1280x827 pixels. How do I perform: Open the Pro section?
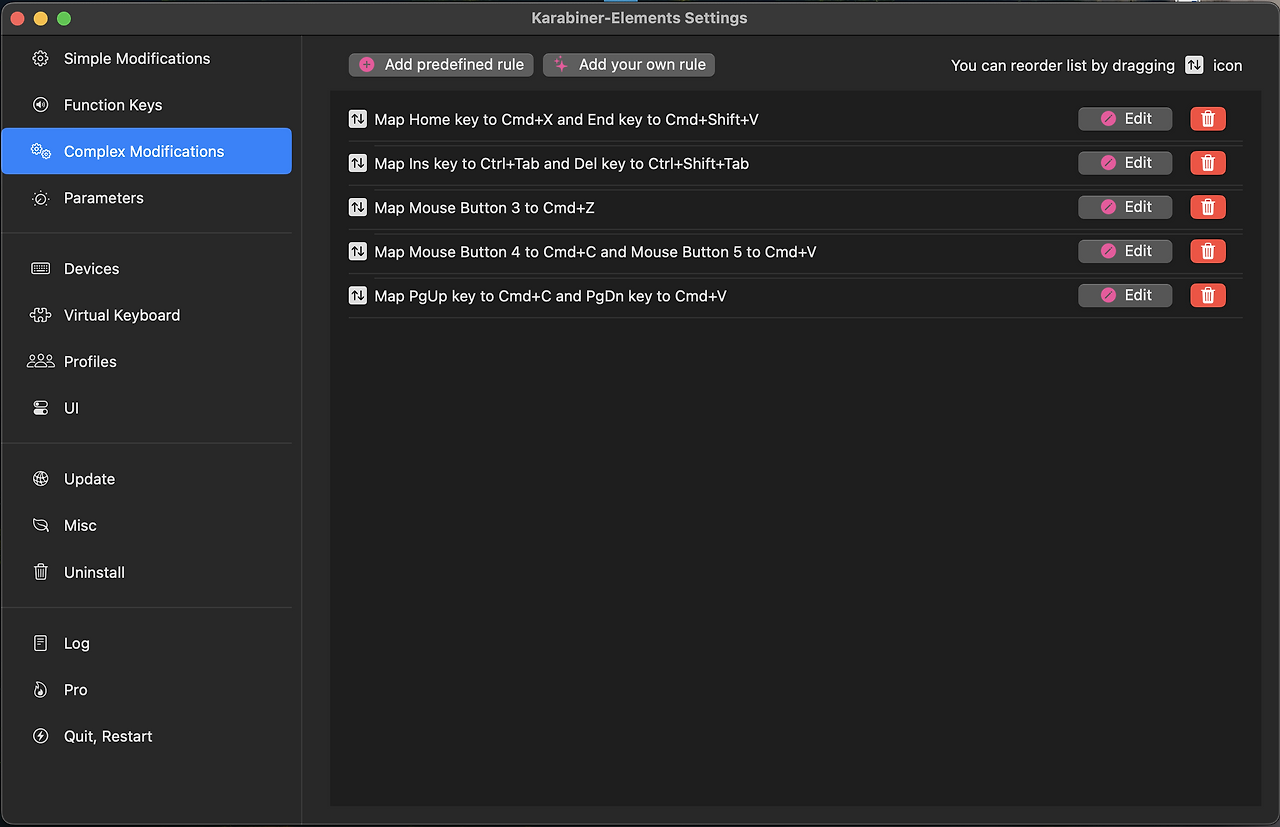click(147, 690)
